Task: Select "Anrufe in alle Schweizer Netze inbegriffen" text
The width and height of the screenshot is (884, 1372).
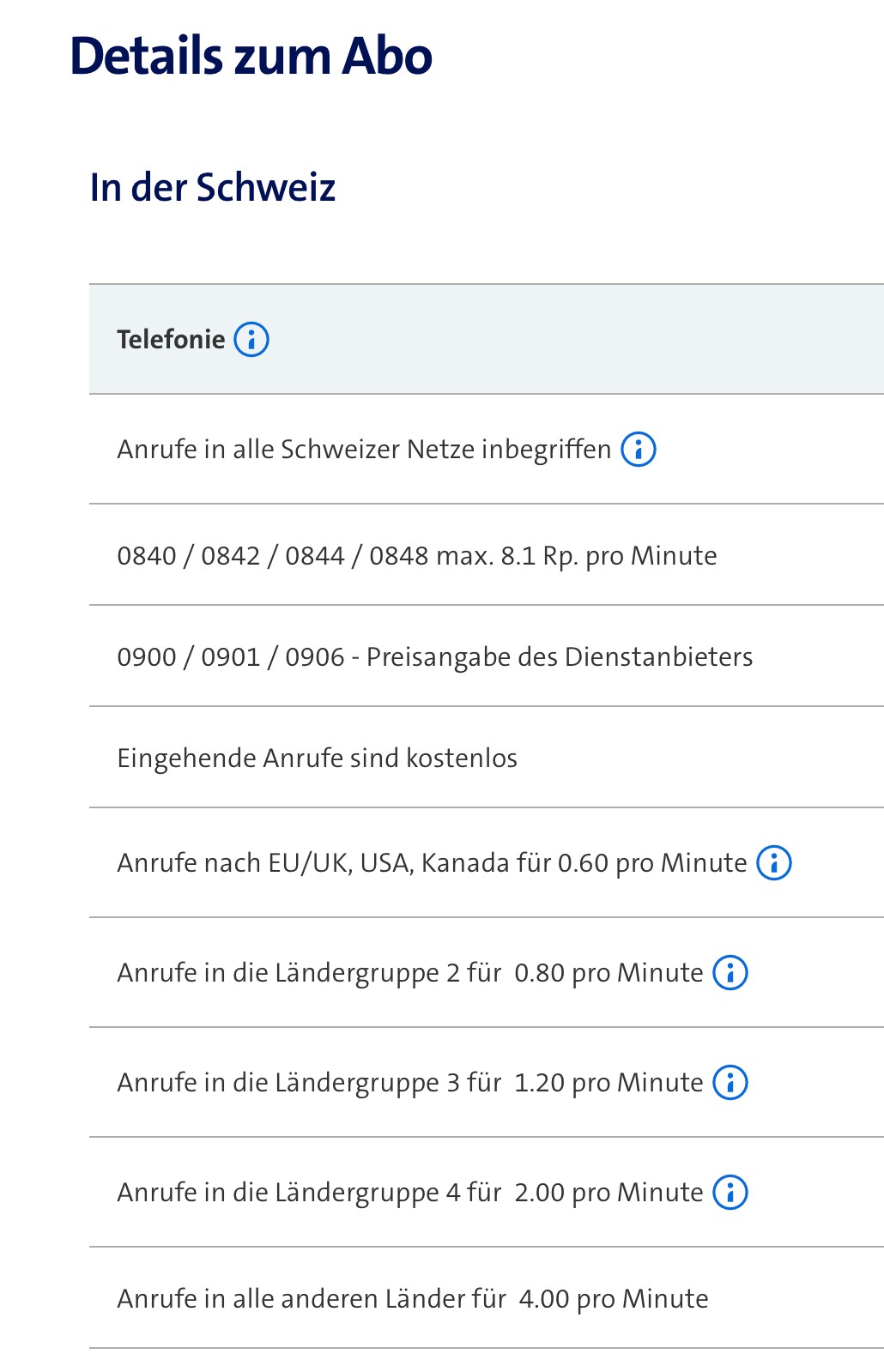Action: click(x=364, y=450)
